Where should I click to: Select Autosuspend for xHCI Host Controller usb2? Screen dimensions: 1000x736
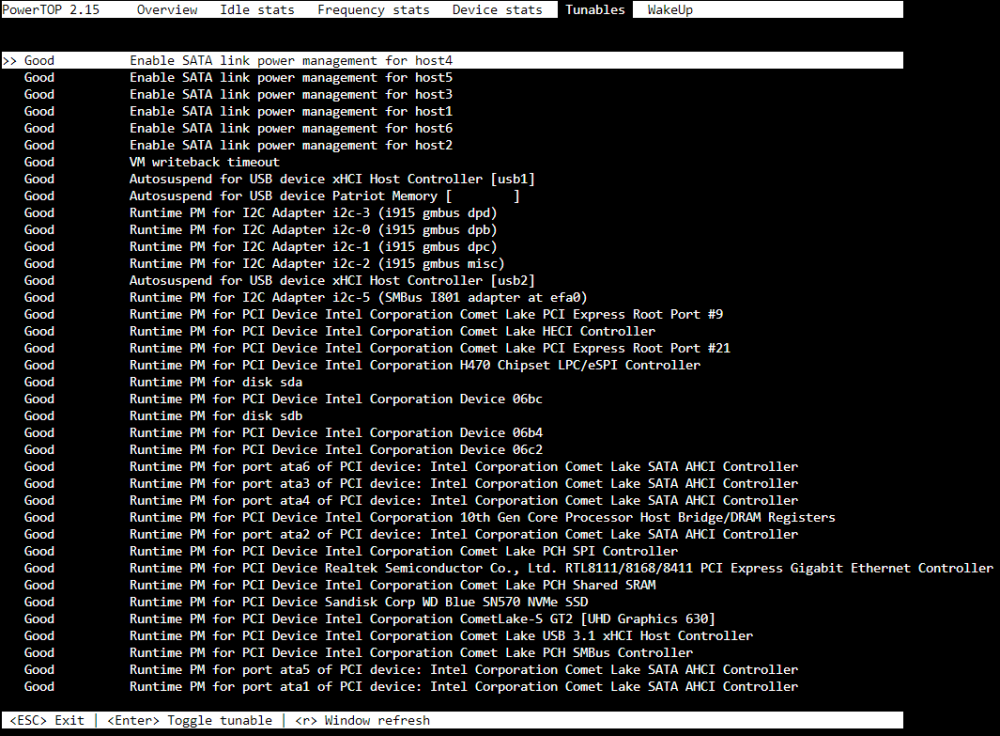(452, 280)
